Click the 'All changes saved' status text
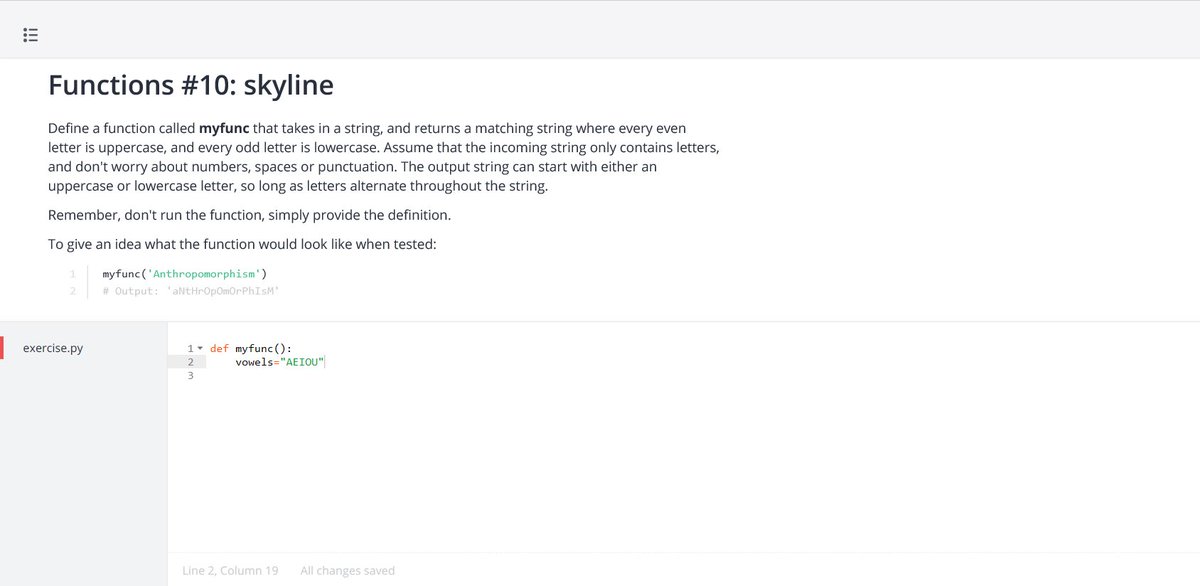1200x586 pixels. pos(347,571)
